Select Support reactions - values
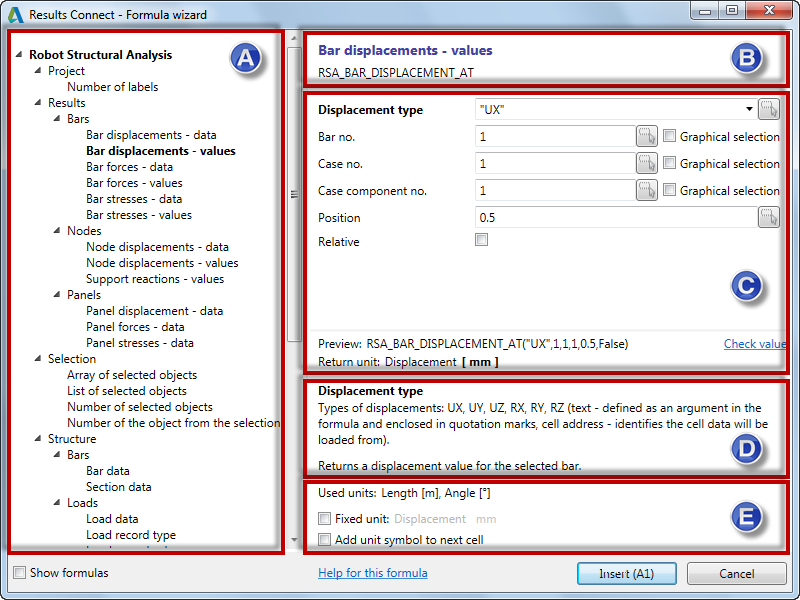 pyautogui.click(x=155, y=279)
